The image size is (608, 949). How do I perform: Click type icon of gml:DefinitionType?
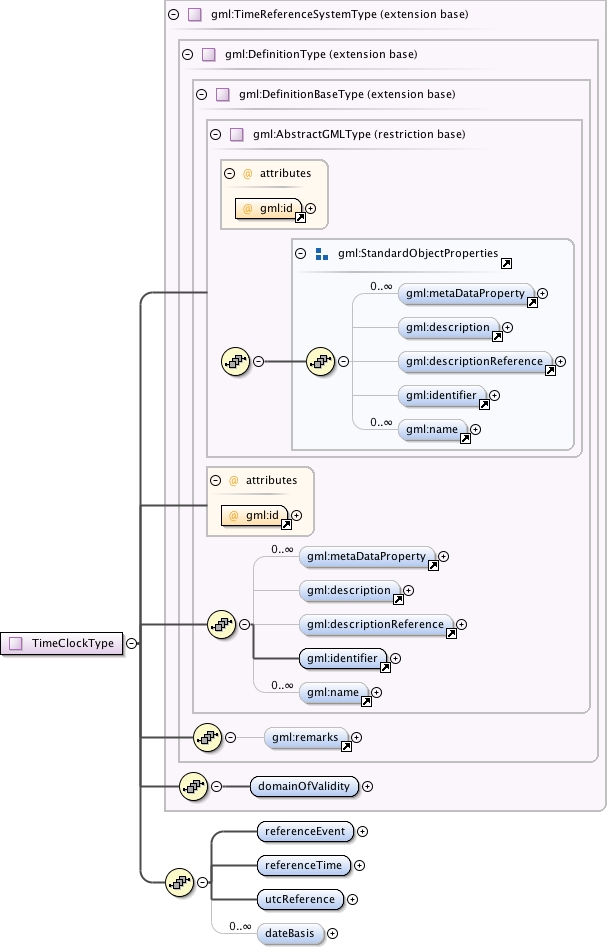pos(209,54)
